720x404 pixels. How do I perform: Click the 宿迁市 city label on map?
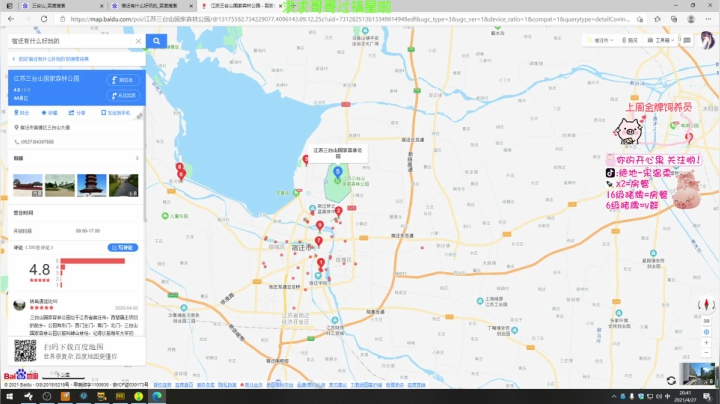302,247
